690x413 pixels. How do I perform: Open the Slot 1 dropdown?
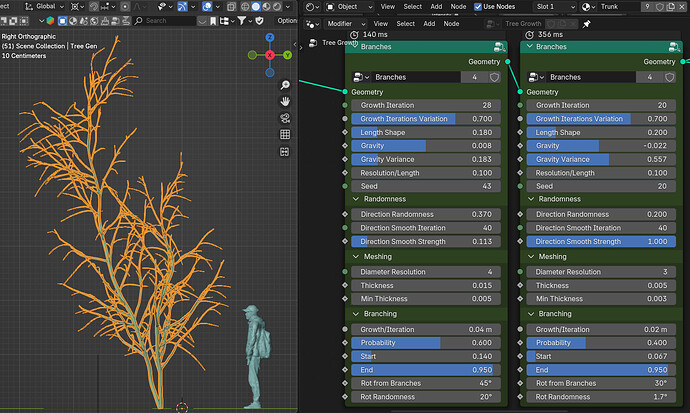[555, 7]
